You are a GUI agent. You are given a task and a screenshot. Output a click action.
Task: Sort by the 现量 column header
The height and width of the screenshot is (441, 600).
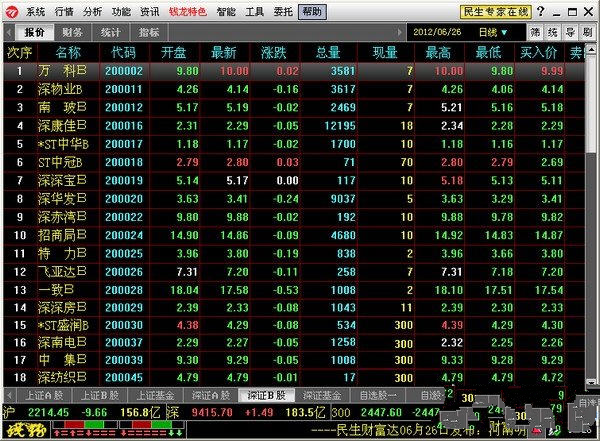pos(385,52)
